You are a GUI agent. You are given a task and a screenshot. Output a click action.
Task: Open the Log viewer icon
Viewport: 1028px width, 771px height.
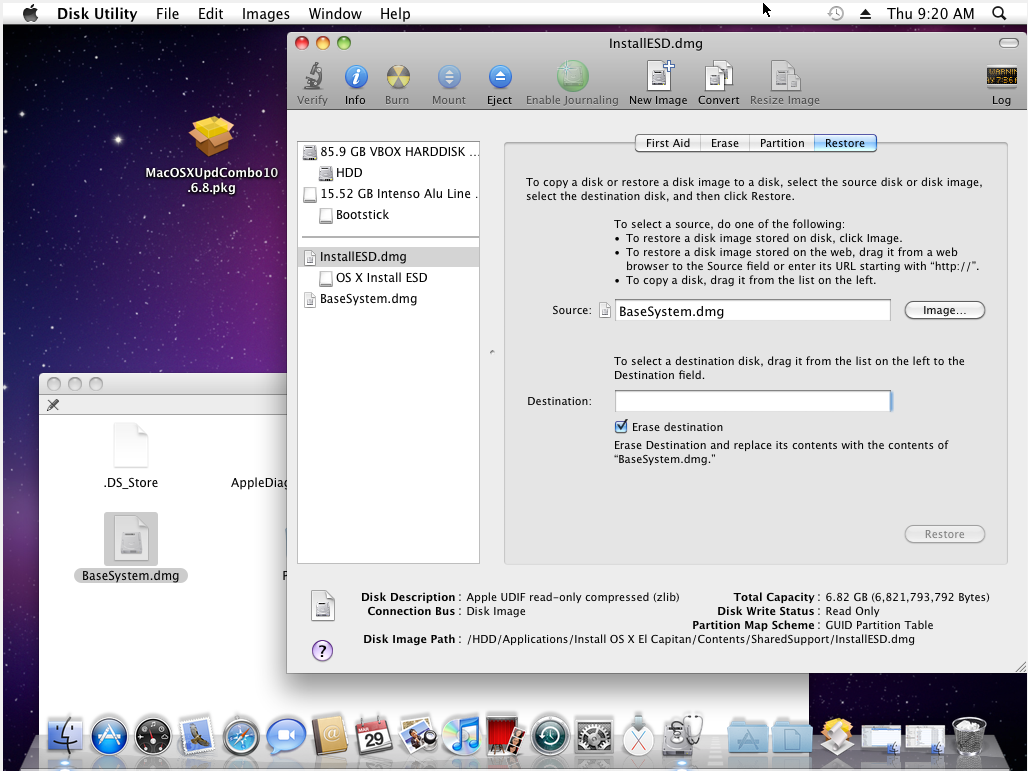(x=1001, y=78)
